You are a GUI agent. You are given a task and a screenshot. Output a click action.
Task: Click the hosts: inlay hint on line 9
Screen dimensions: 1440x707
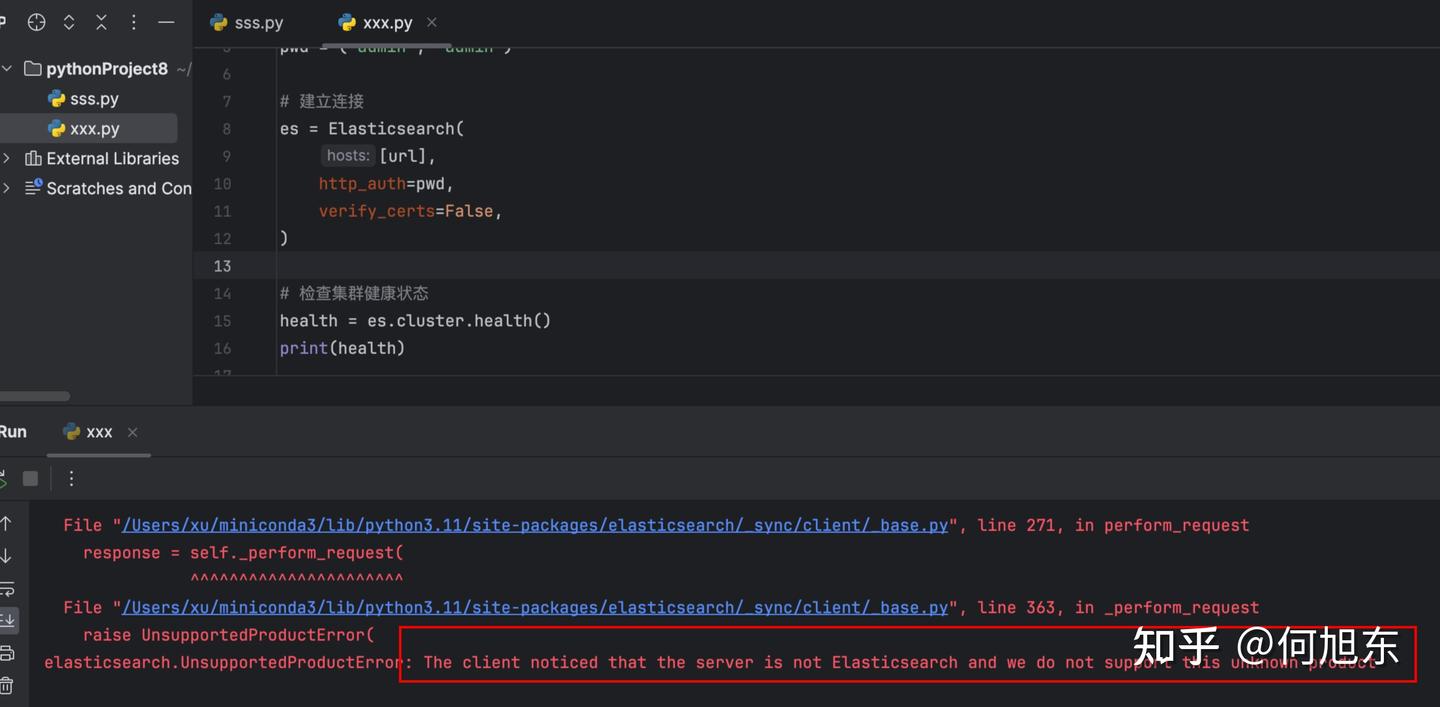(x=348, y=156)
